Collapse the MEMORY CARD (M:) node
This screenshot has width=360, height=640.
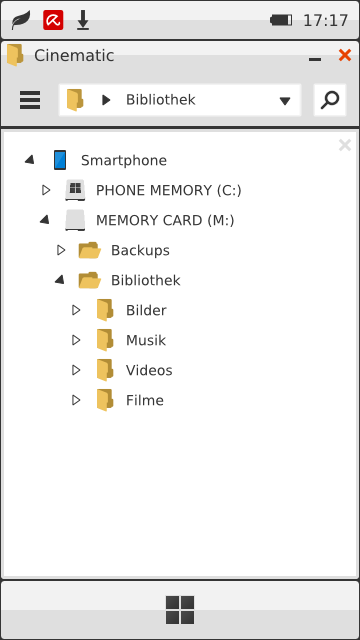pyautogui.click(x=44, y=220)
